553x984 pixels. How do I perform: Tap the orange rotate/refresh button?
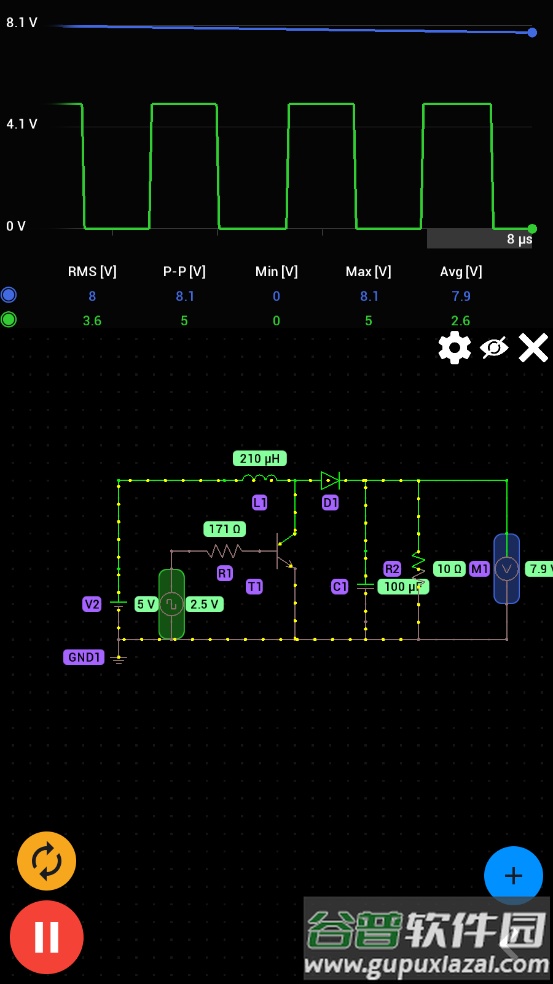[46, 862]
